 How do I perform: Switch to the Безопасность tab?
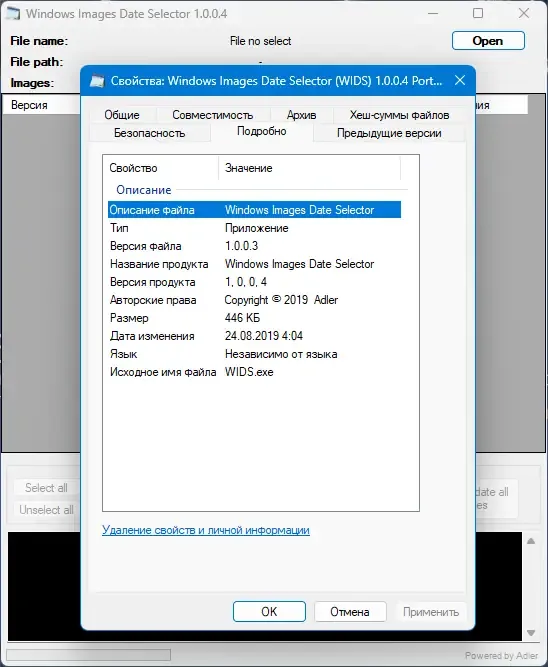click(x=149, y=133)
